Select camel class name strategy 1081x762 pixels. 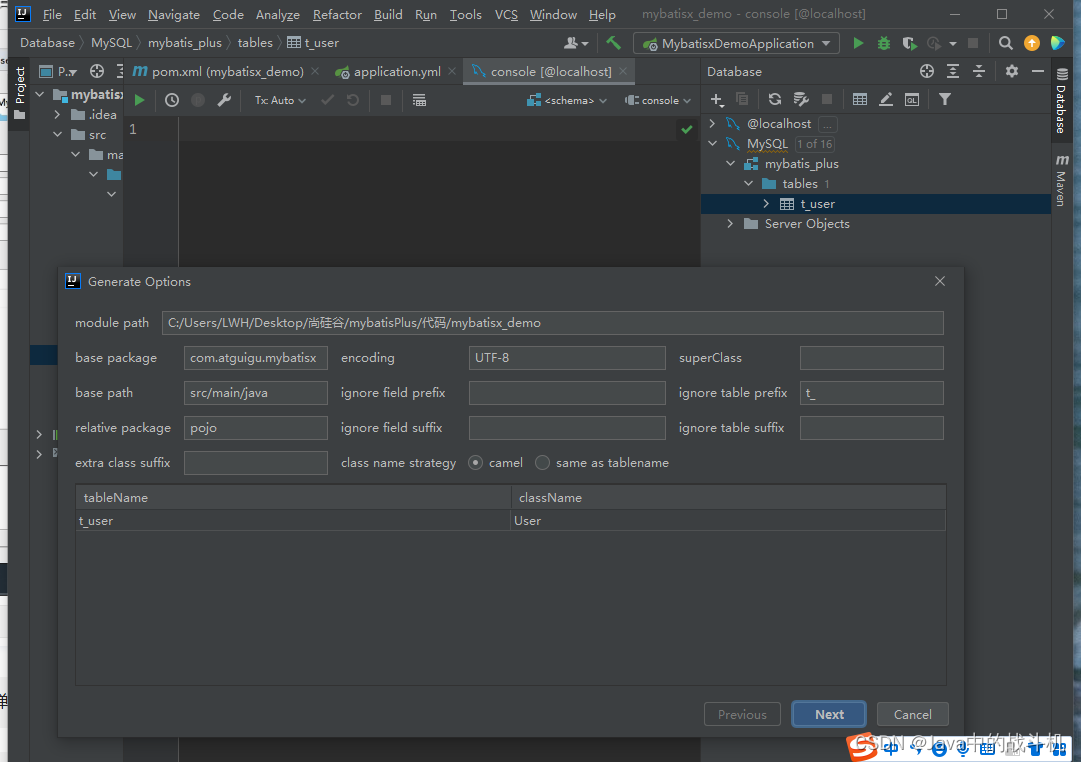pyautogui.click(x=475, y=463)
